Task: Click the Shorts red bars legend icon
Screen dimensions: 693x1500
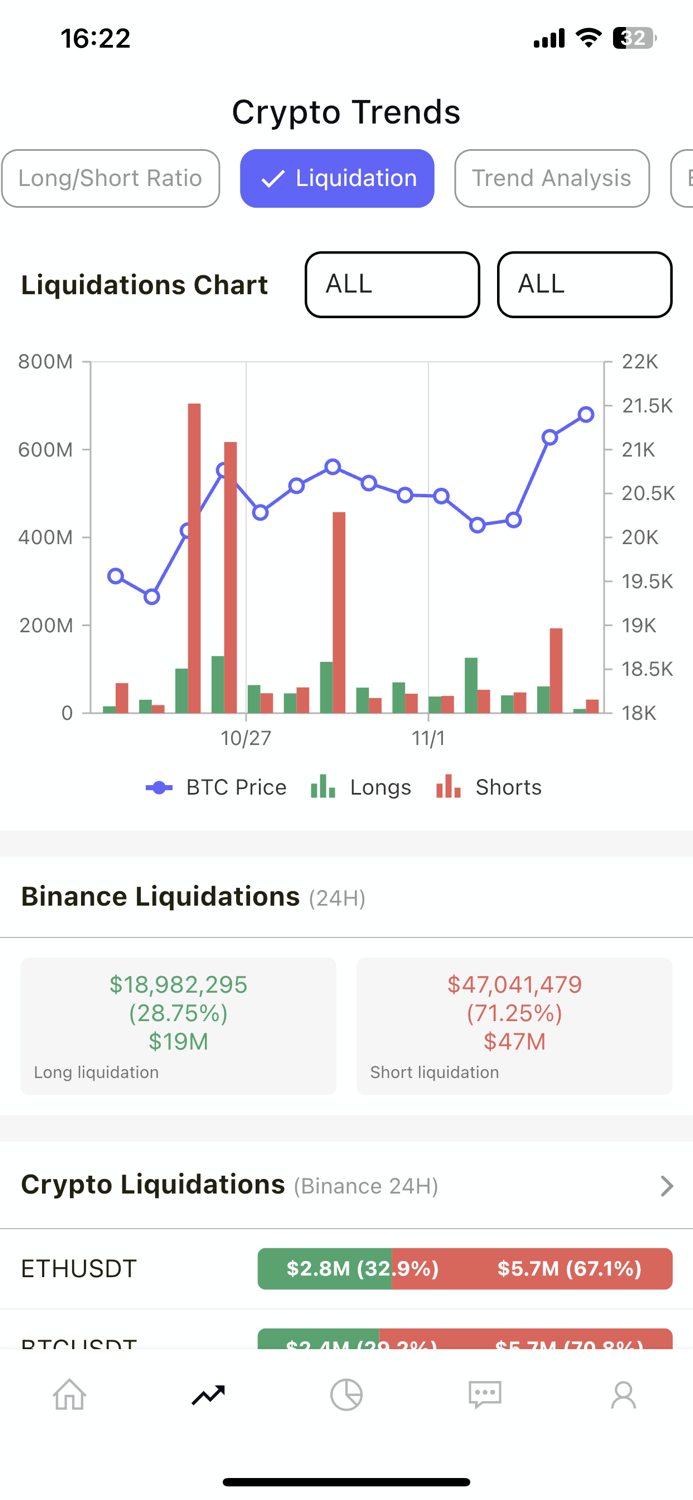Action: click(x=446, y=787)
